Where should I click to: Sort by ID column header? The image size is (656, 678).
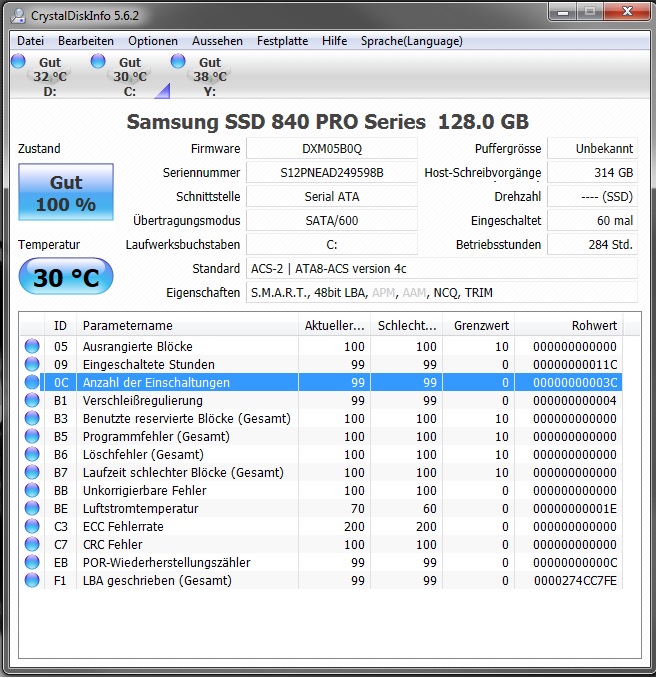(x=60, y=325)
